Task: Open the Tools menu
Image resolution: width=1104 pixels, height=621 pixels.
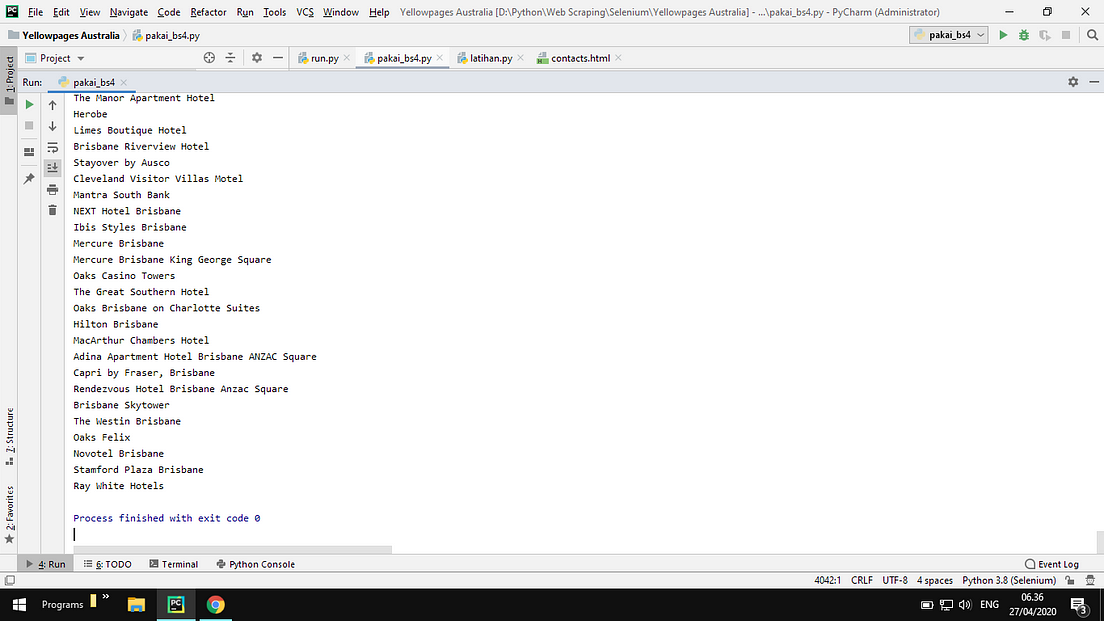Action: click(275, 12)
